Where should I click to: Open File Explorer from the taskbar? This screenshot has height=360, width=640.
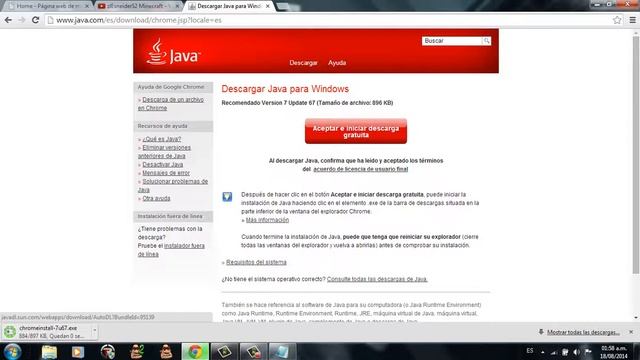pyautogui.click(x=49, y=352)
